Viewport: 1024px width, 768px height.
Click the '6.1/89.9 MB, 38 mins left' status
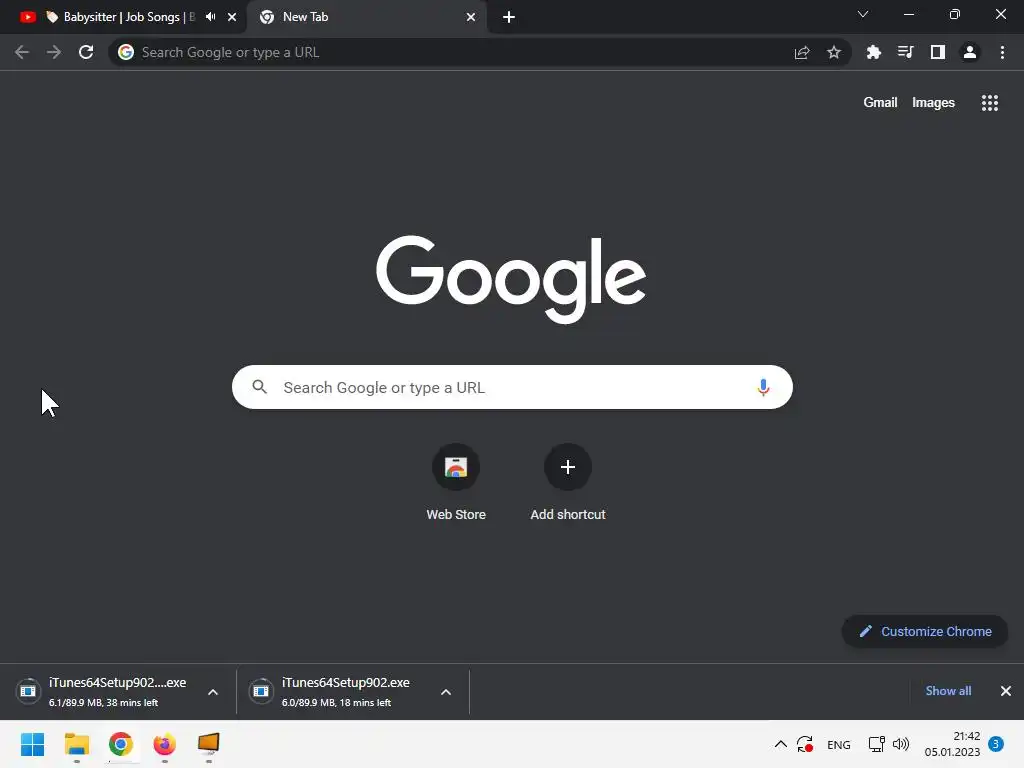[x=103, y=703]
